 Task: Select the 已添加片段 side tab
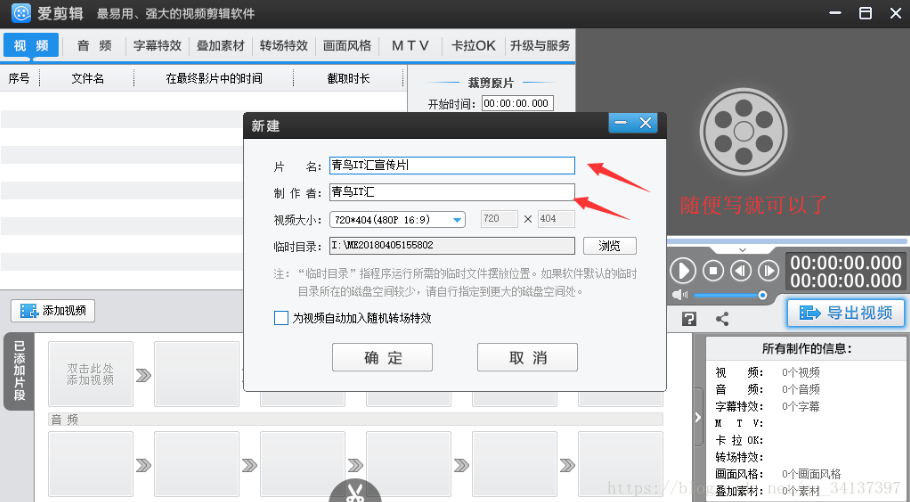tap(19, 371)
